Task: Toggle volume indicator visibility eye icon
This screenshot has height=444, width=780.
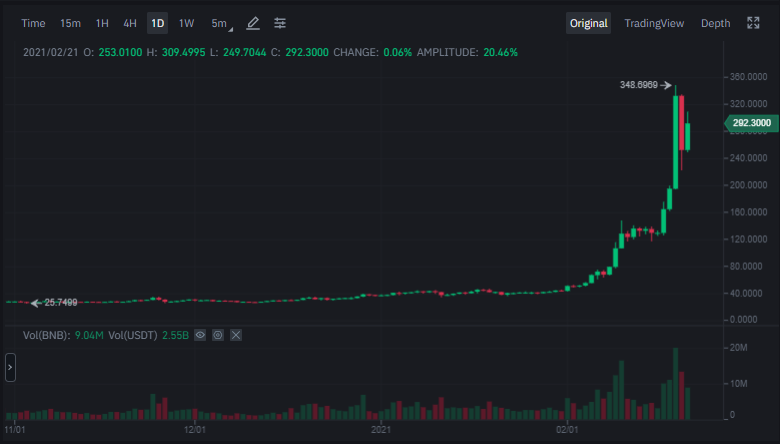Action: [x=200, y=335]
